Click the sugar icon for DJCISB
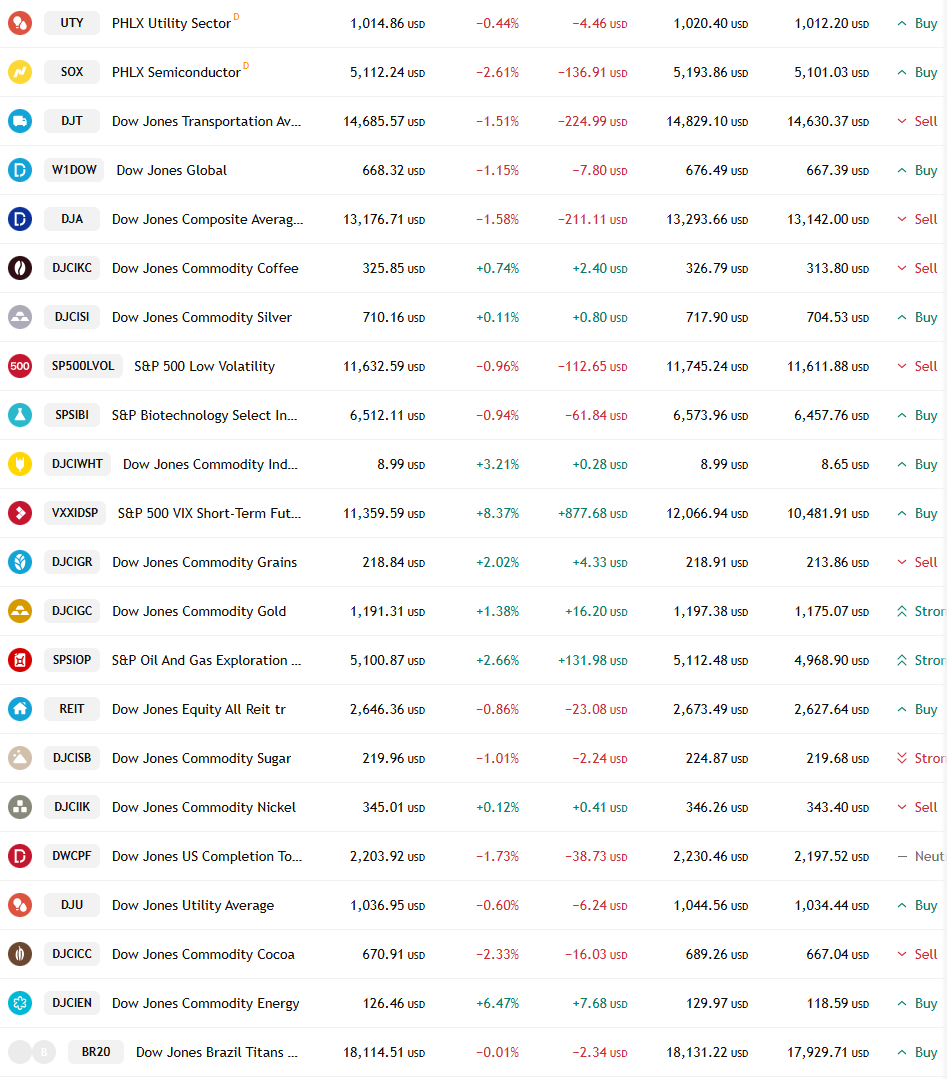This screenshot has height=1079, width=947. coord(20,758)
